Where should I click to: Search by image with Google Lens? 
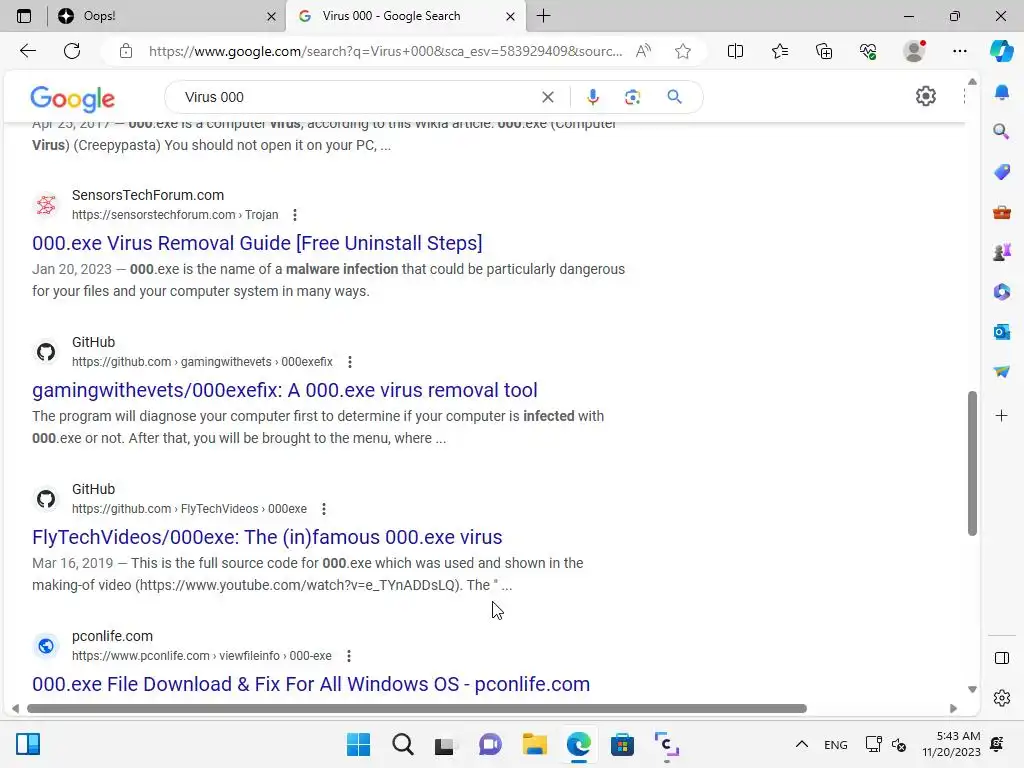coord(632,97)
